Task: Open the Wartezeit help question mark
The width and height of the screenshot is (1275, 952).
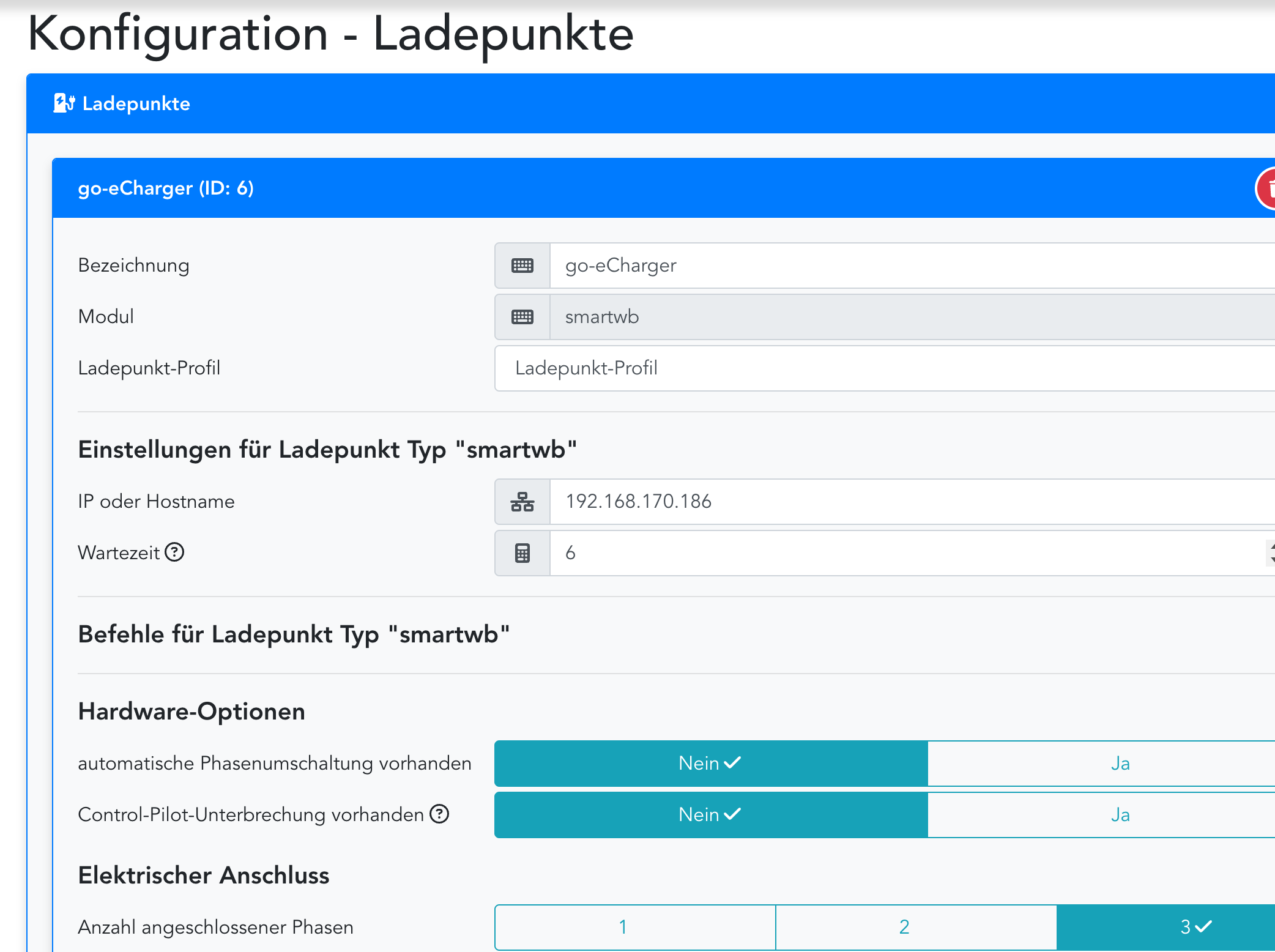Action: (175, 552)
